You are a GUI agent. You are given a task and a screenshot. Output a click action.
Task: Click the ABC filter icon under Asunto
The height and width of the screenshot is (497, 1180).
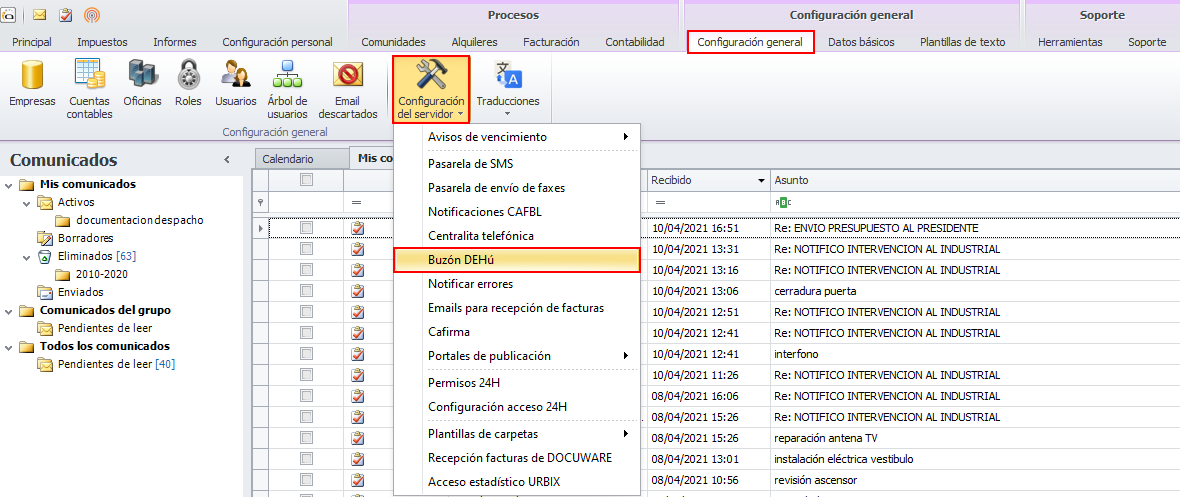coord(783,203)
